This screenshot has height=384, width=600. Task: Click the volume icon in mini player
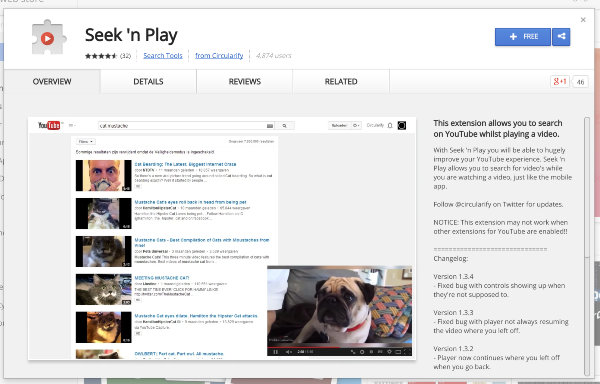(x=289, y=352)
